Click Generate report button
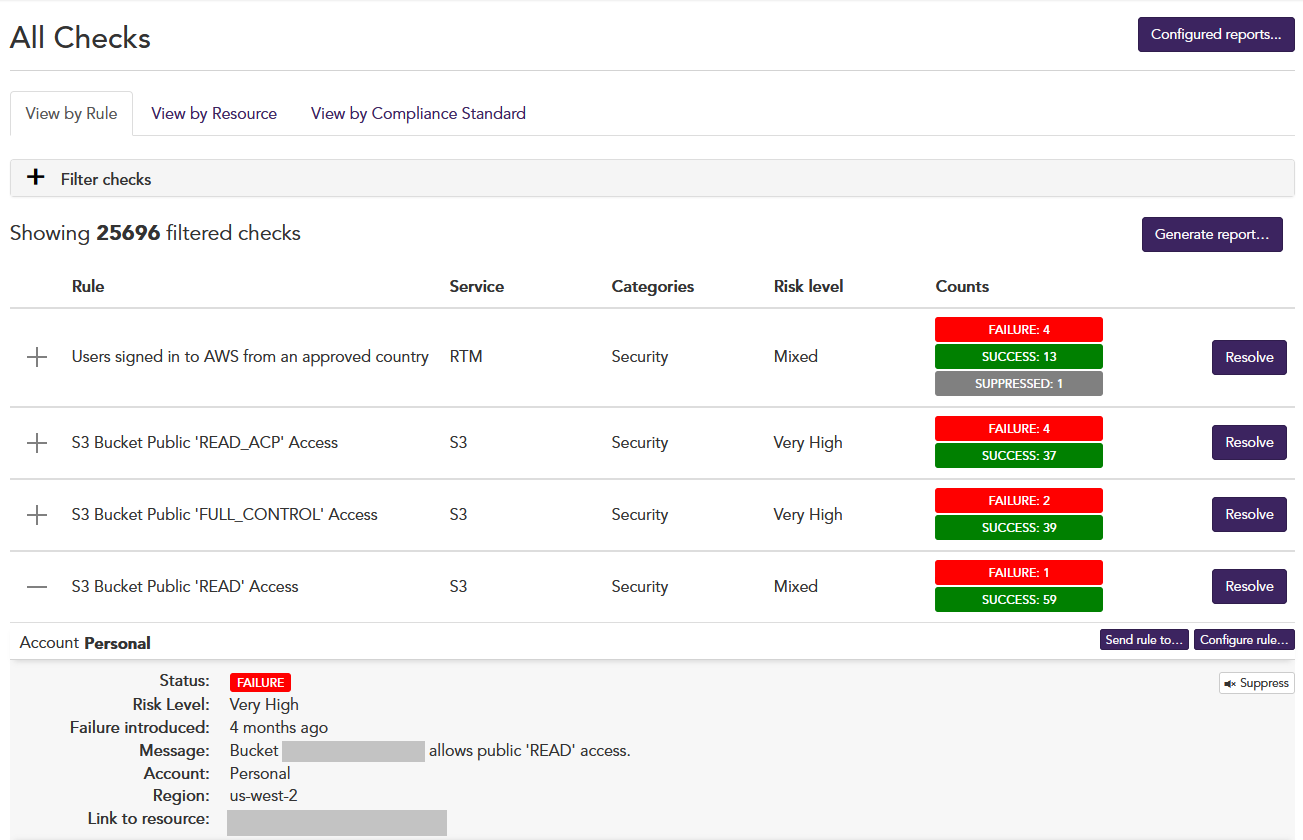1303x840 pixels. click(x=1212, y=234)
